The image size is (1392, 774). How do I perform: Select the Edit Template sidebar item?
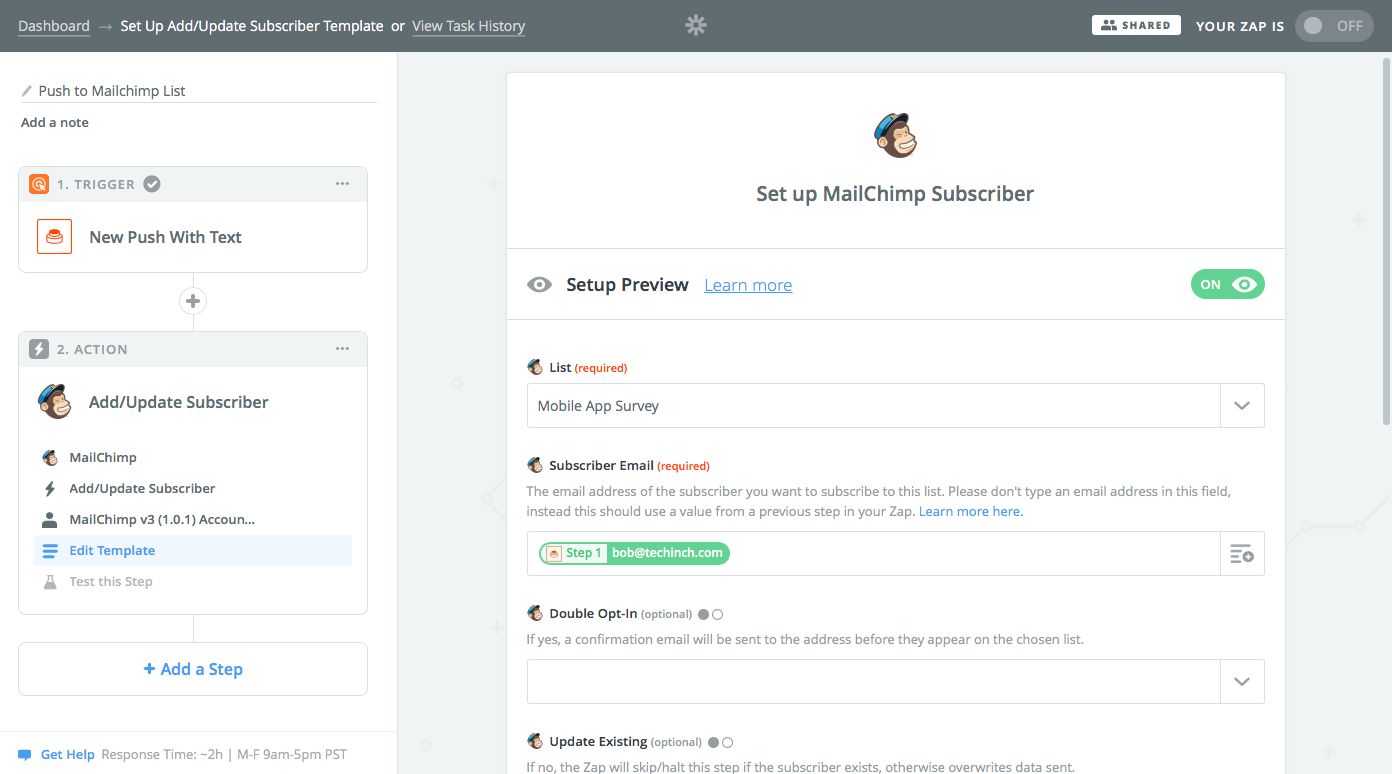tap(193, 550)
